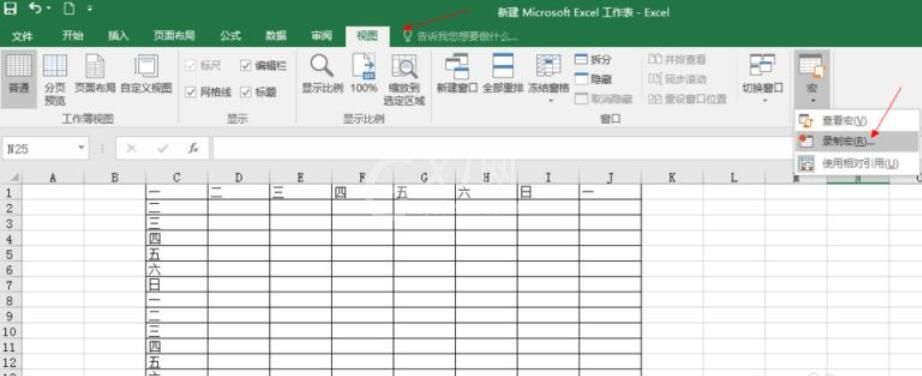Open the 冻结窗格 freeze panes dropdown

(x=549, y=78)
